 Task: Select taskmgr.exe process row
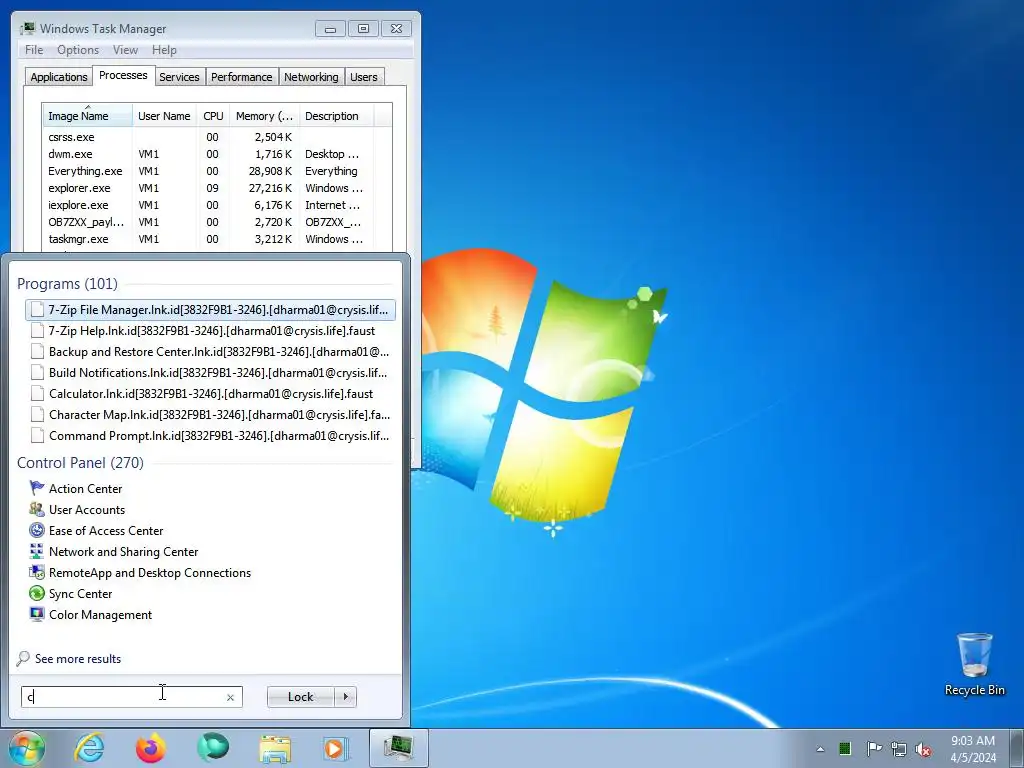(208, 238)
